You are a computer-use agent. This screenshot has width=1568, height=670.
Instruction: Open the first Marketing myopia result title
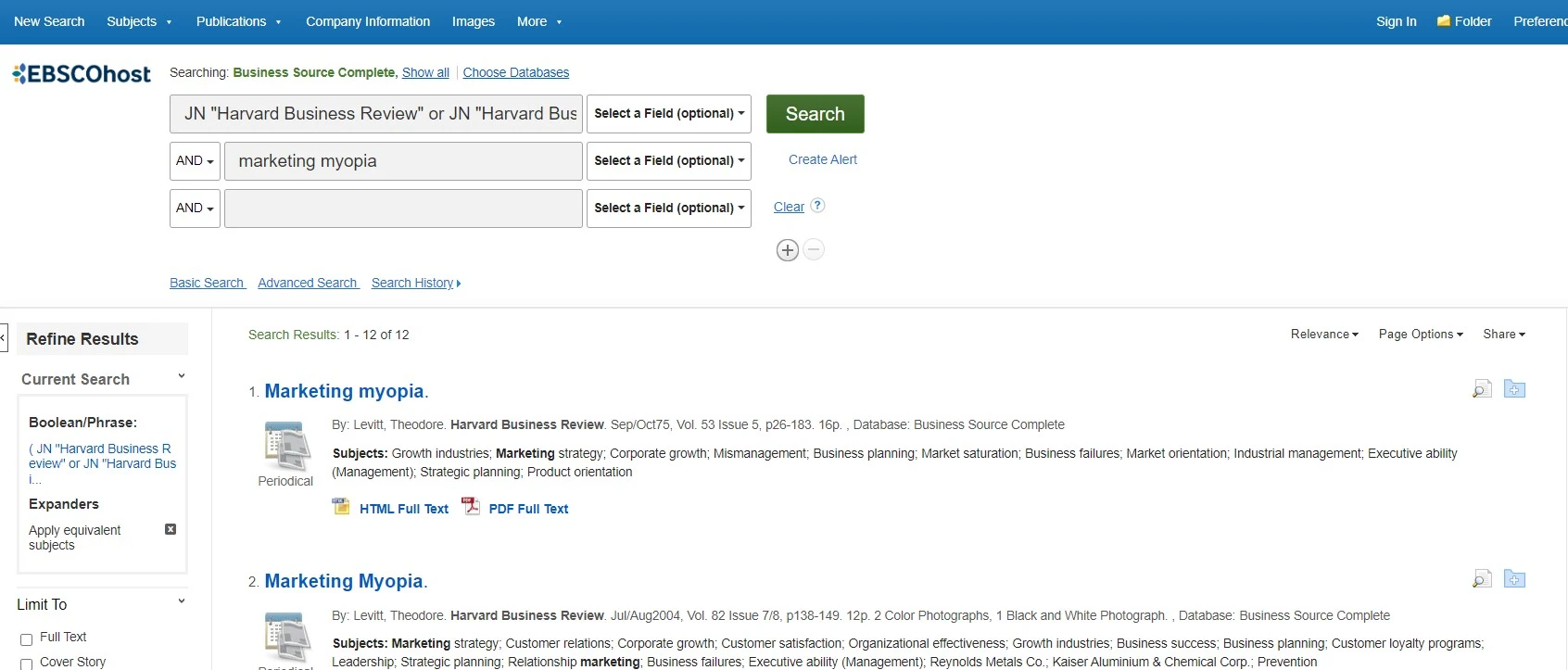pos(347,391)
